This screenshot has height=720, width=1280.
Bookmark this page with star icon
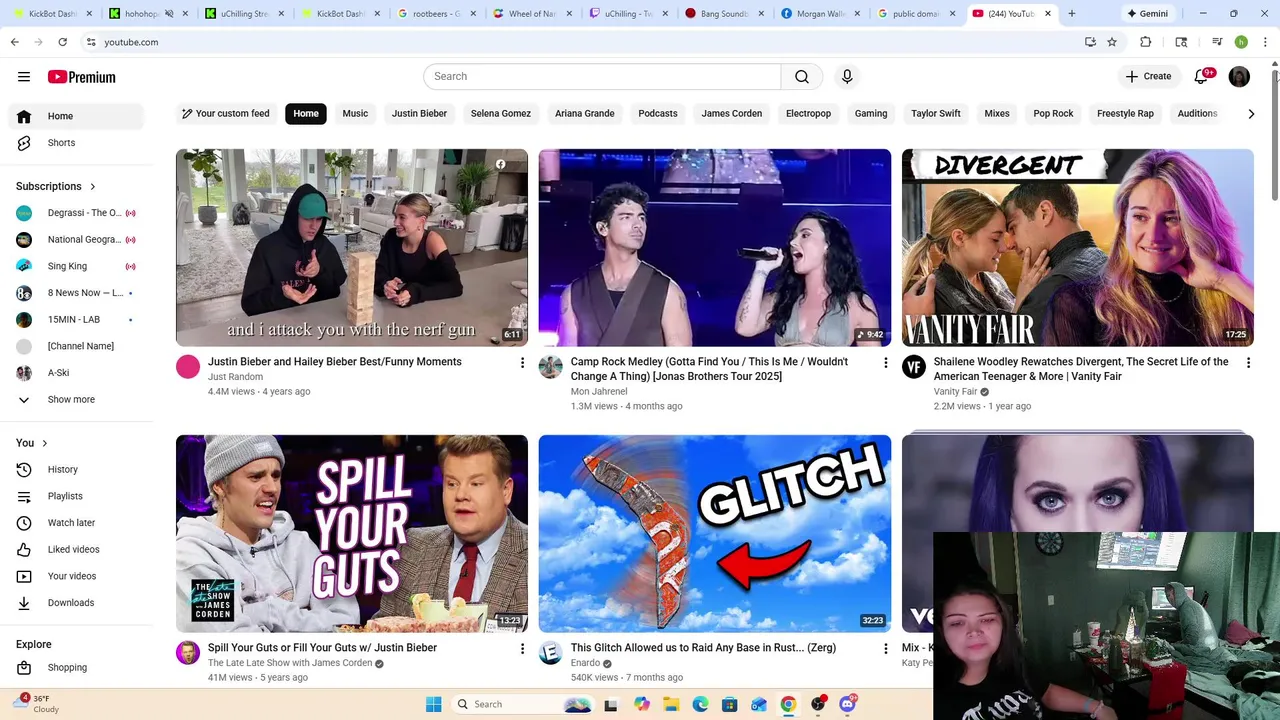1112,42
